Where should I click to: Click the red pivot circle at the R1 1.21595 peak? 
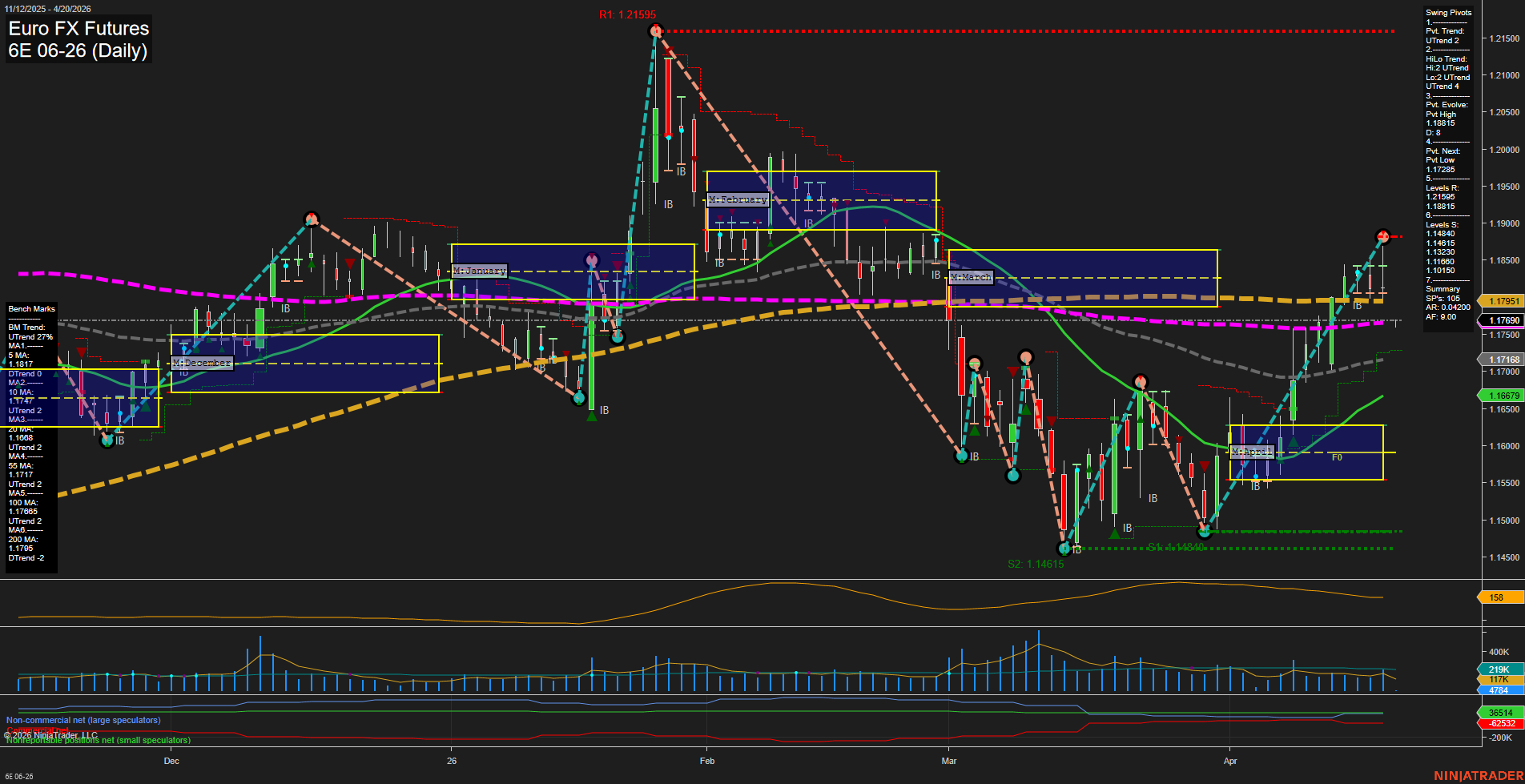[655, 30]
